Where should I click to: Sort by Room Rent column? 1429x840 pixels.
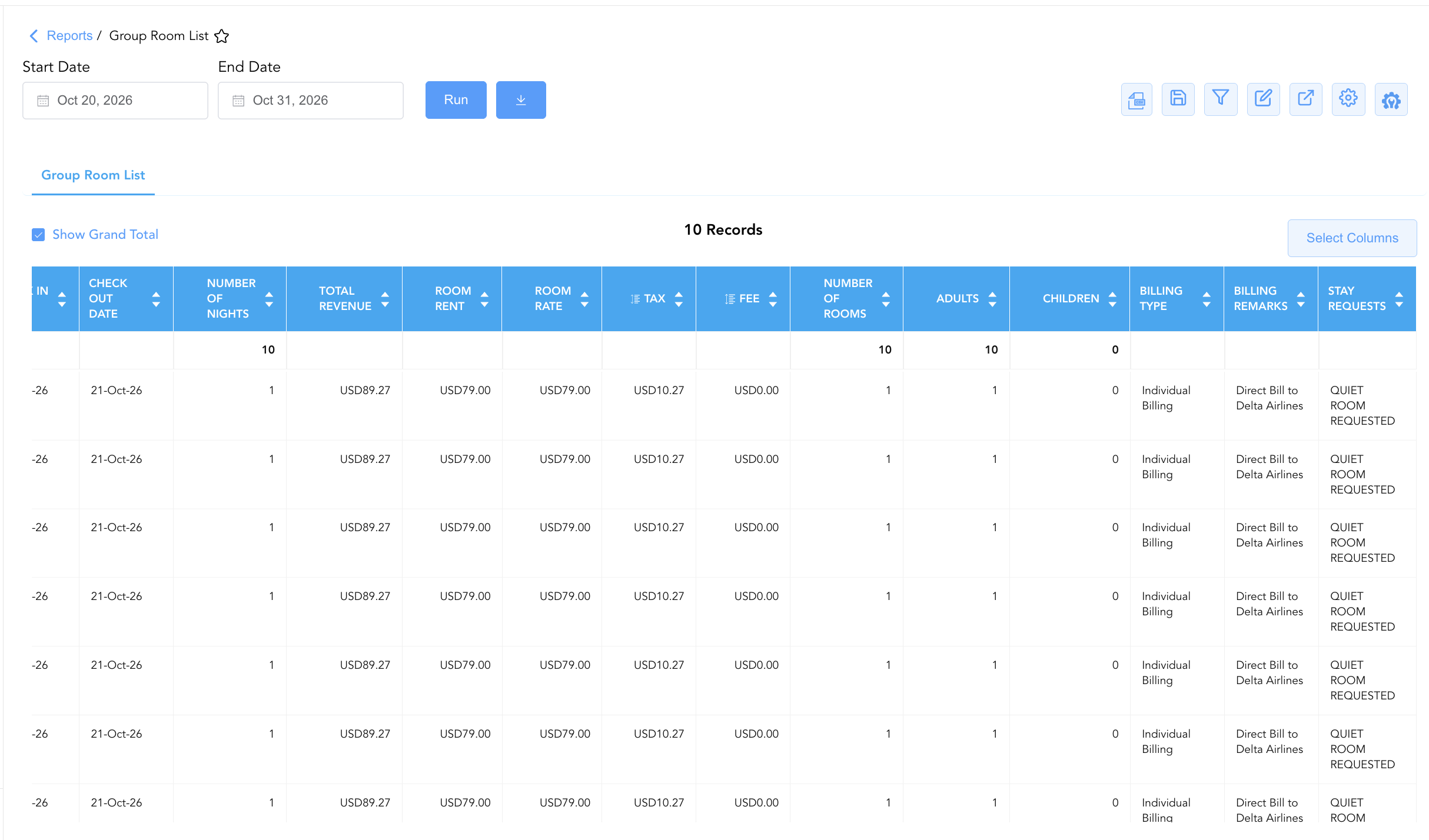pos(484,299)
